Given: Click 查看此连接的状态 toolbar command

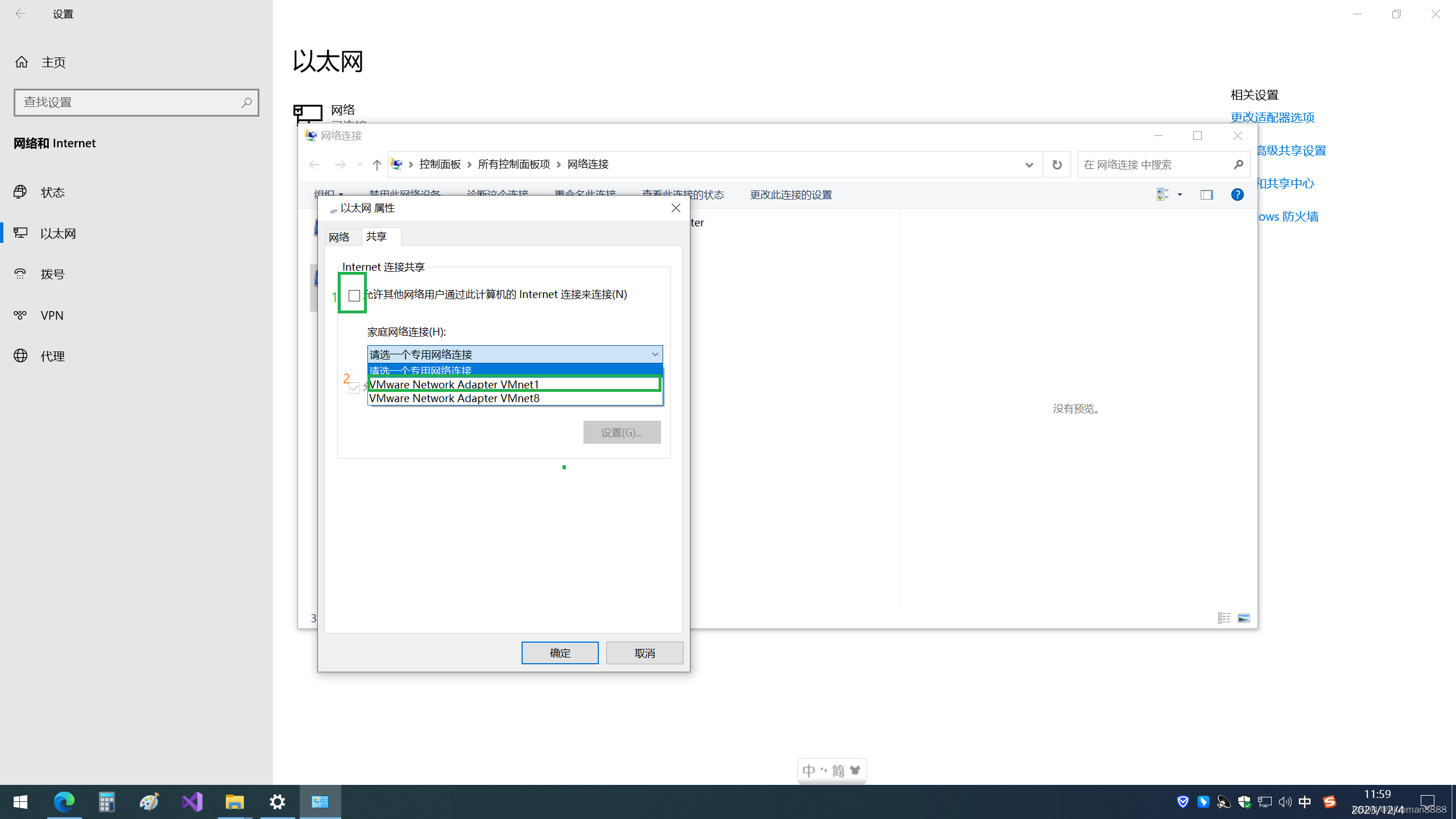Looking at the screenshot, I should [682, 195].
